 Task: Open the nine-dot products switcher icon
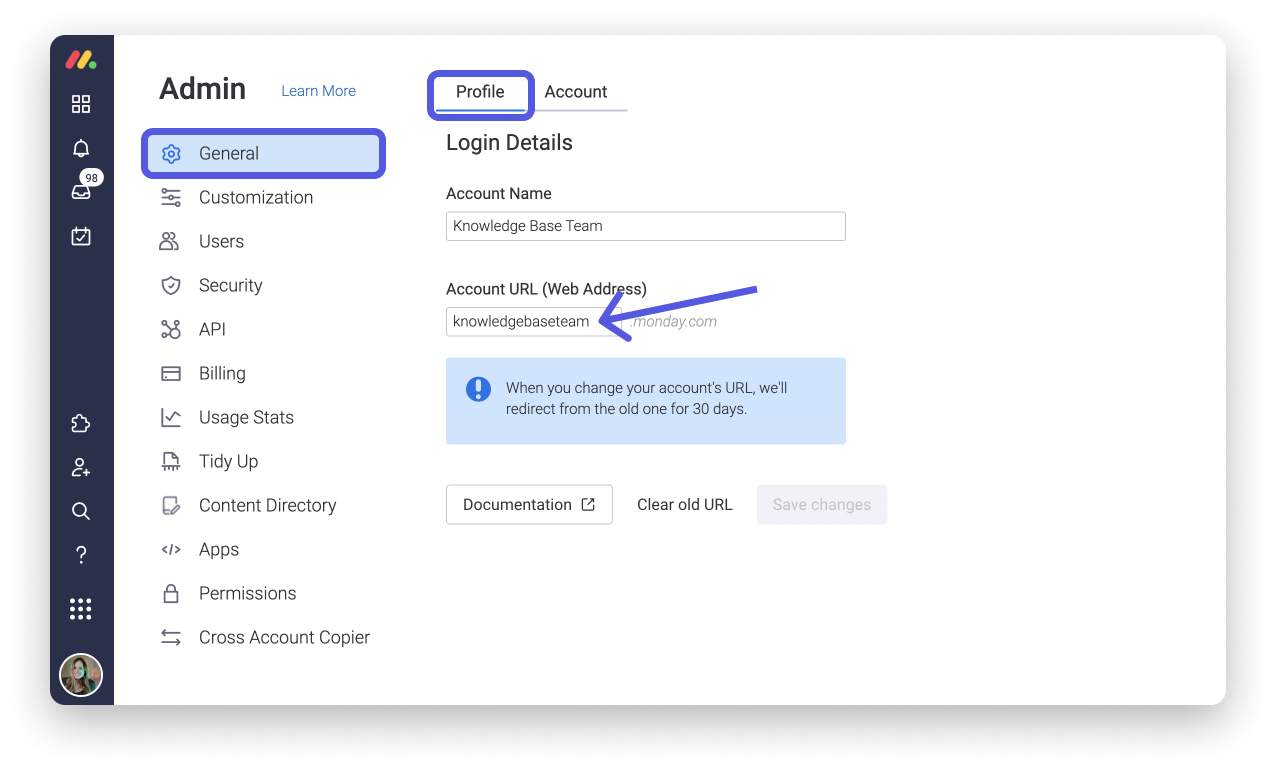pos(81,608)
